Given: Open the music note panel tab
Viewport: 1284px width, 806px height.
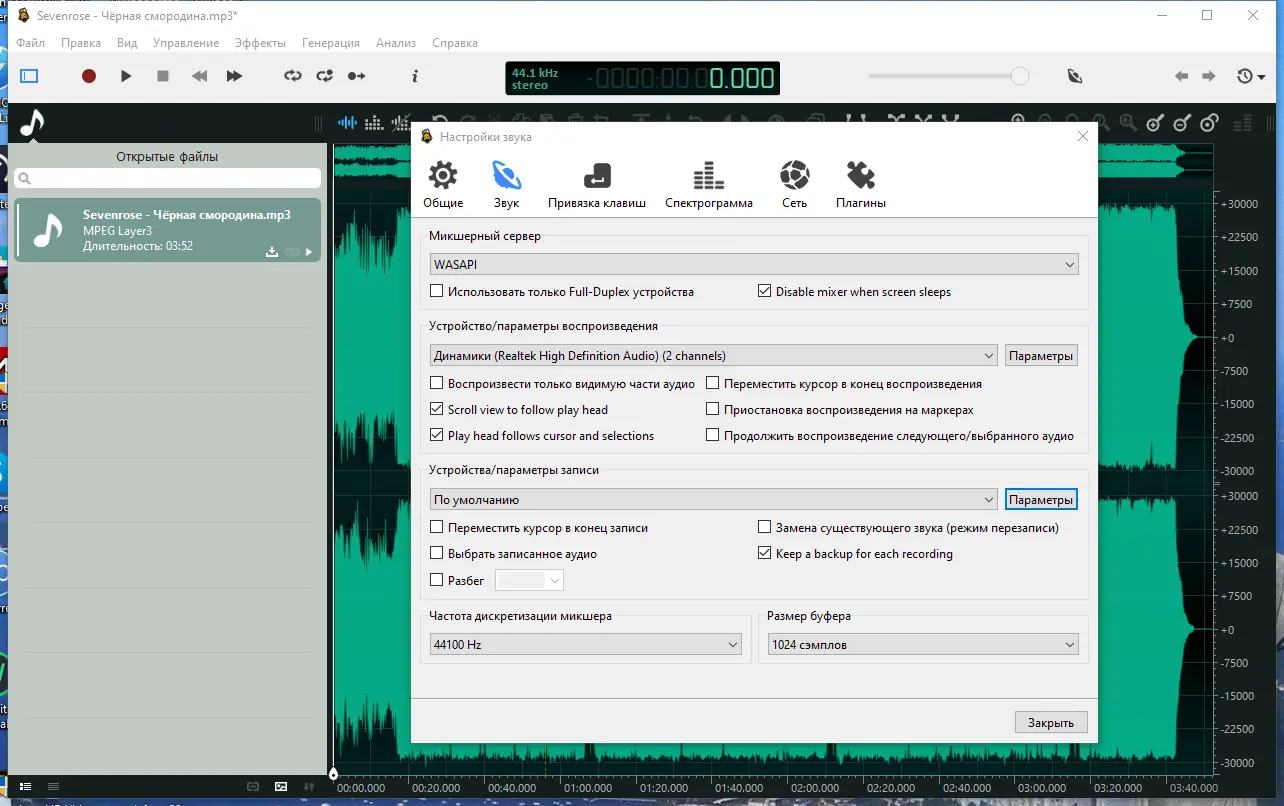Looking at the screenshot, I should (x=32, y=123).
